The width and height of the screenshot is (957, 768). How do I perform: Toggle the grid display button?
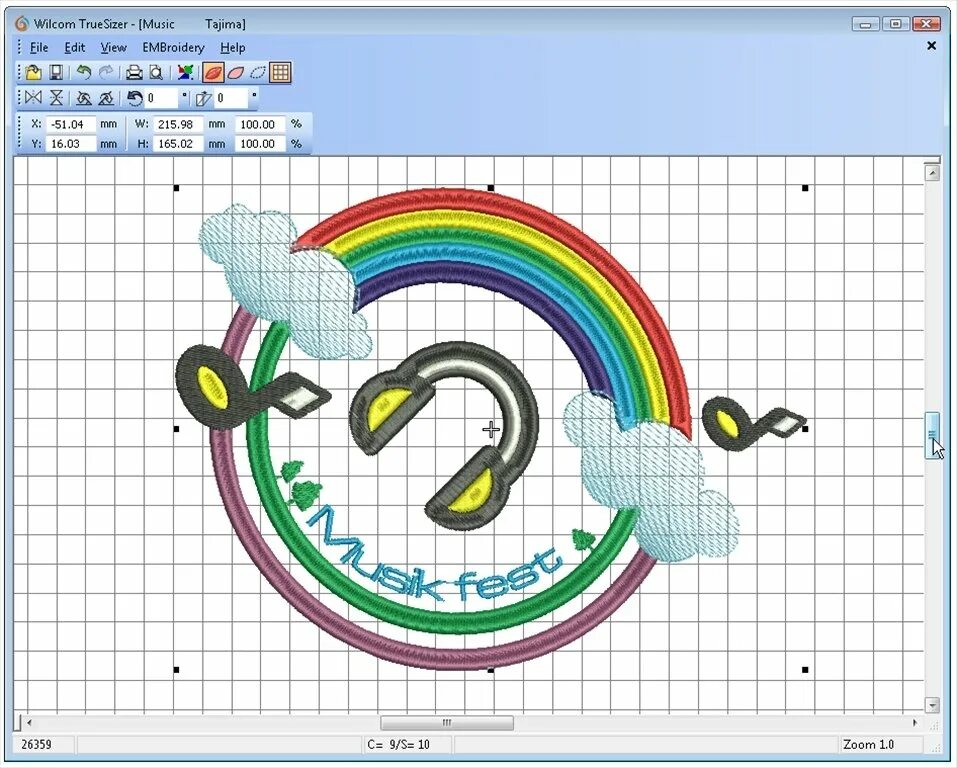point(280,73)
